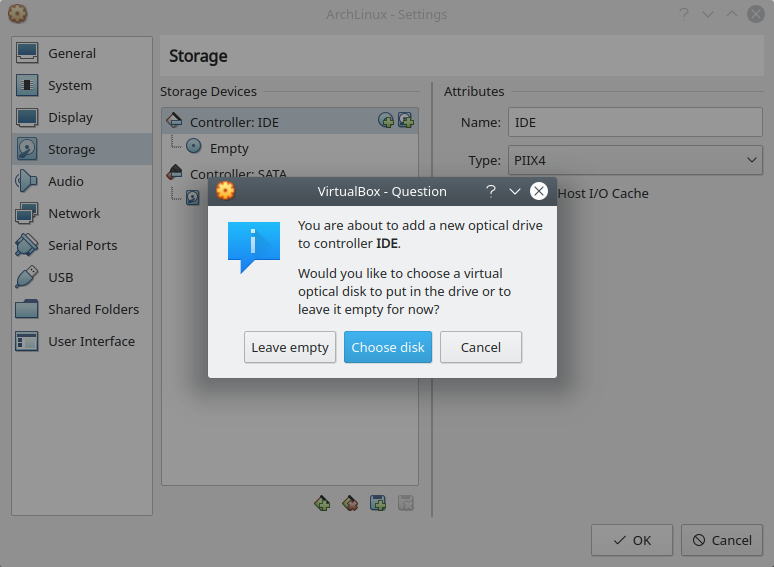Click the IDE controller icon

174,120
